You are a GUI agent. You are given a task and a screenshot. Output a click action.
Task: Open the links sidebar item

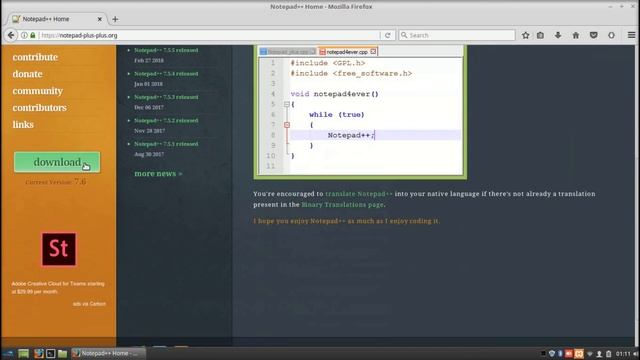coord(23,124)
